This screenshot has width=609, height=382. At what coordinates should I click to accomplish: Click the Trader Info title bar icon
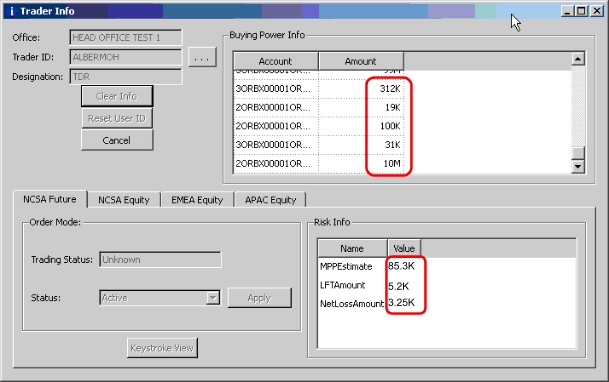(11, 11)
